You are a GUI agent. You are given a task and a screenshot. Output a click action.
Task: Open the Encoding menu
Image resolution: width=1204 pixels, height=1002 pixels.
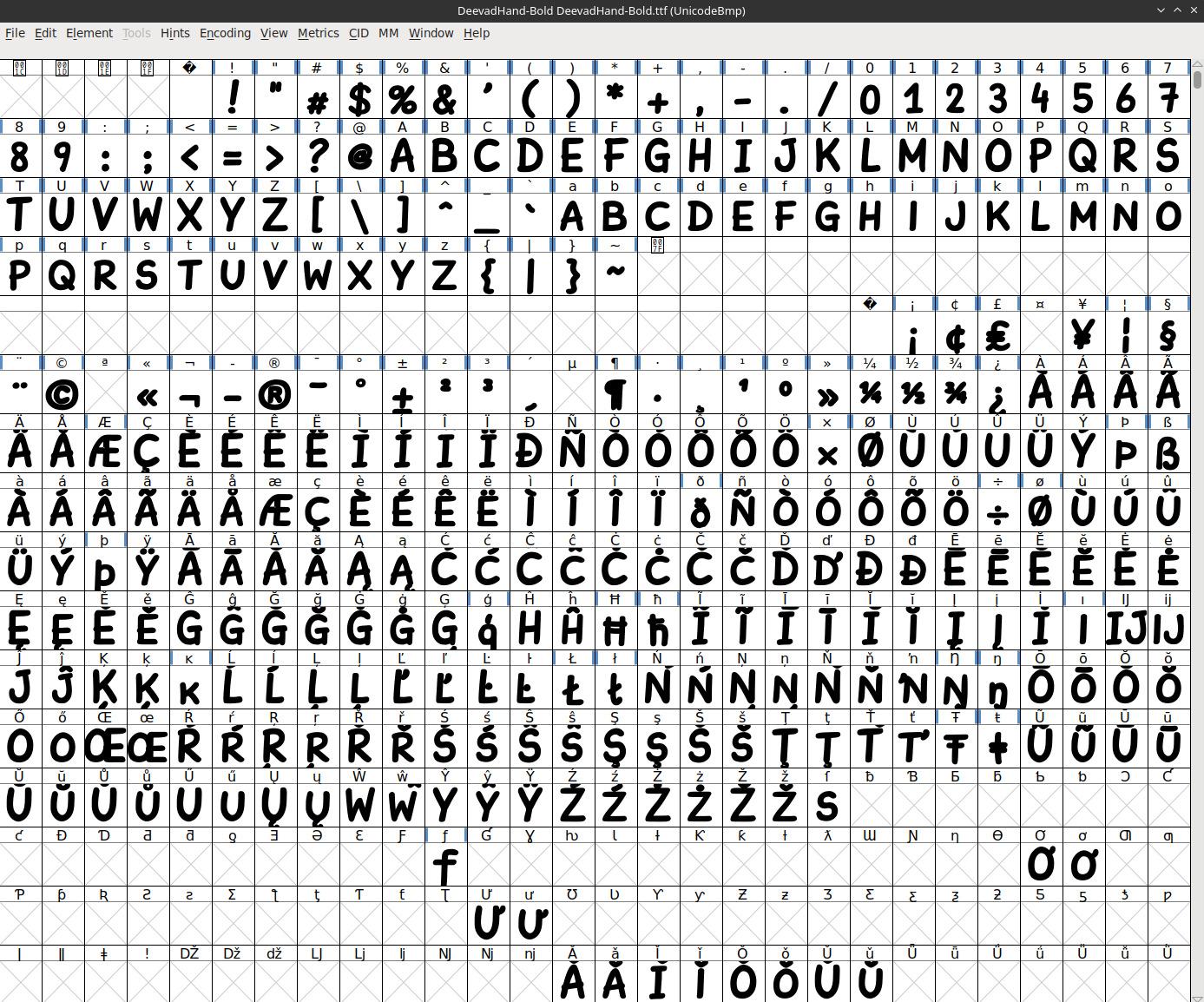225,33
